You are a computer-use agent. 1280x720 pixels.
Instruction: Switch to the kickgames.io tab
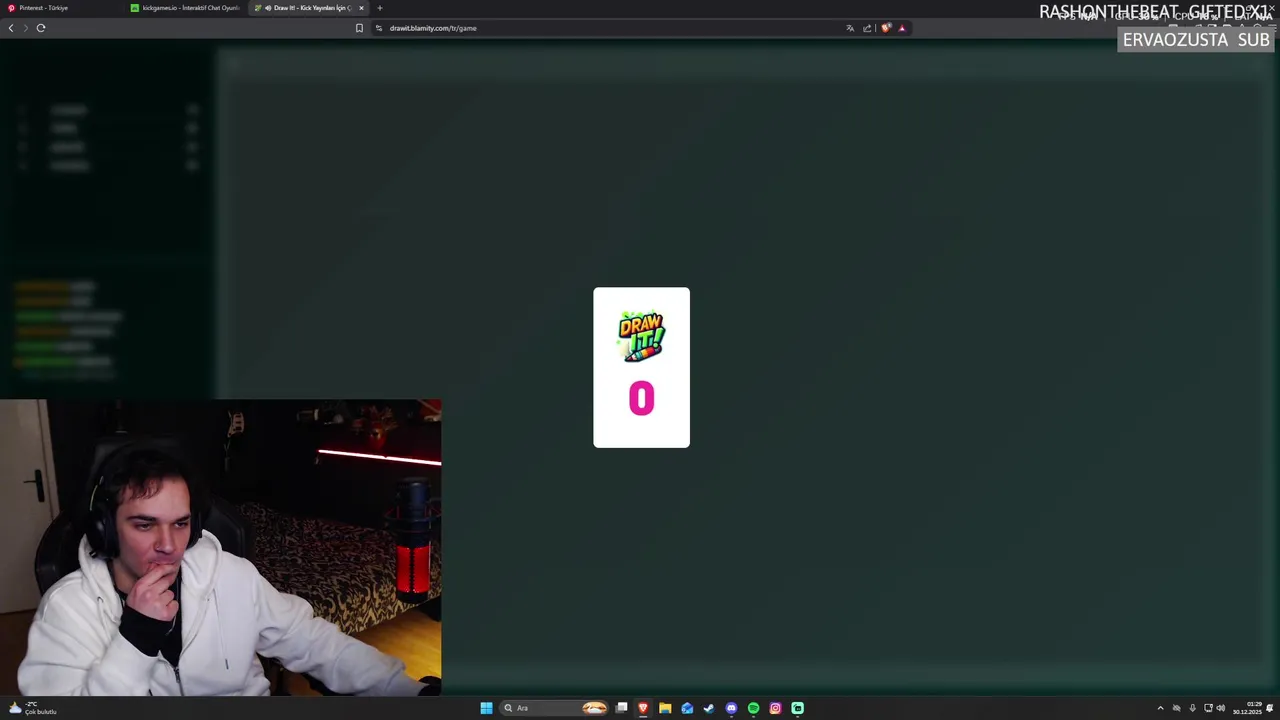coord(186,8)
